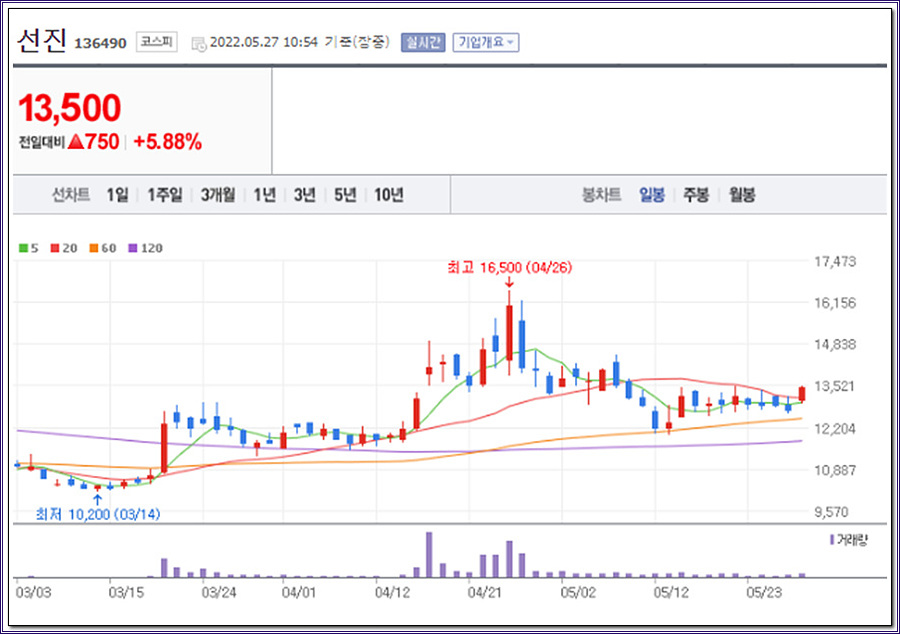Click the calendar icon beside the date

(199, 44)
